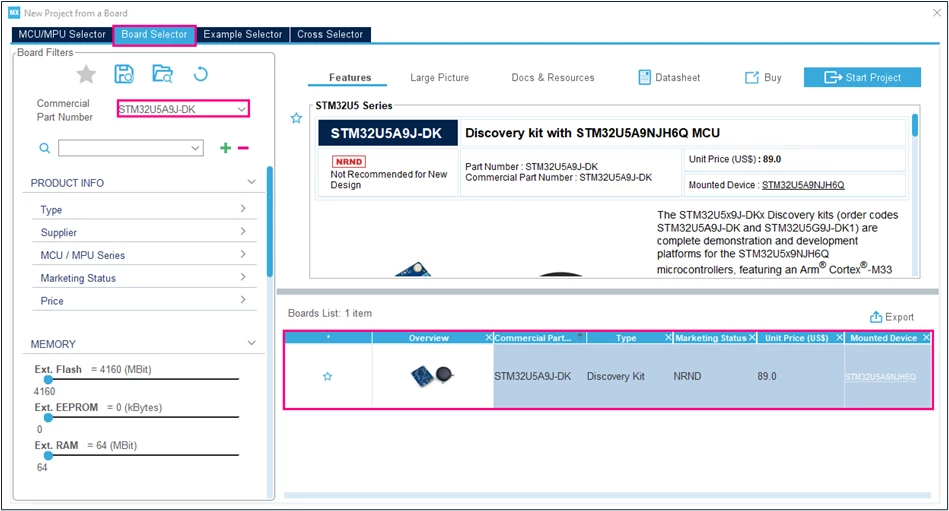Open Commercial Part Number dropdown

pos(241,109)
